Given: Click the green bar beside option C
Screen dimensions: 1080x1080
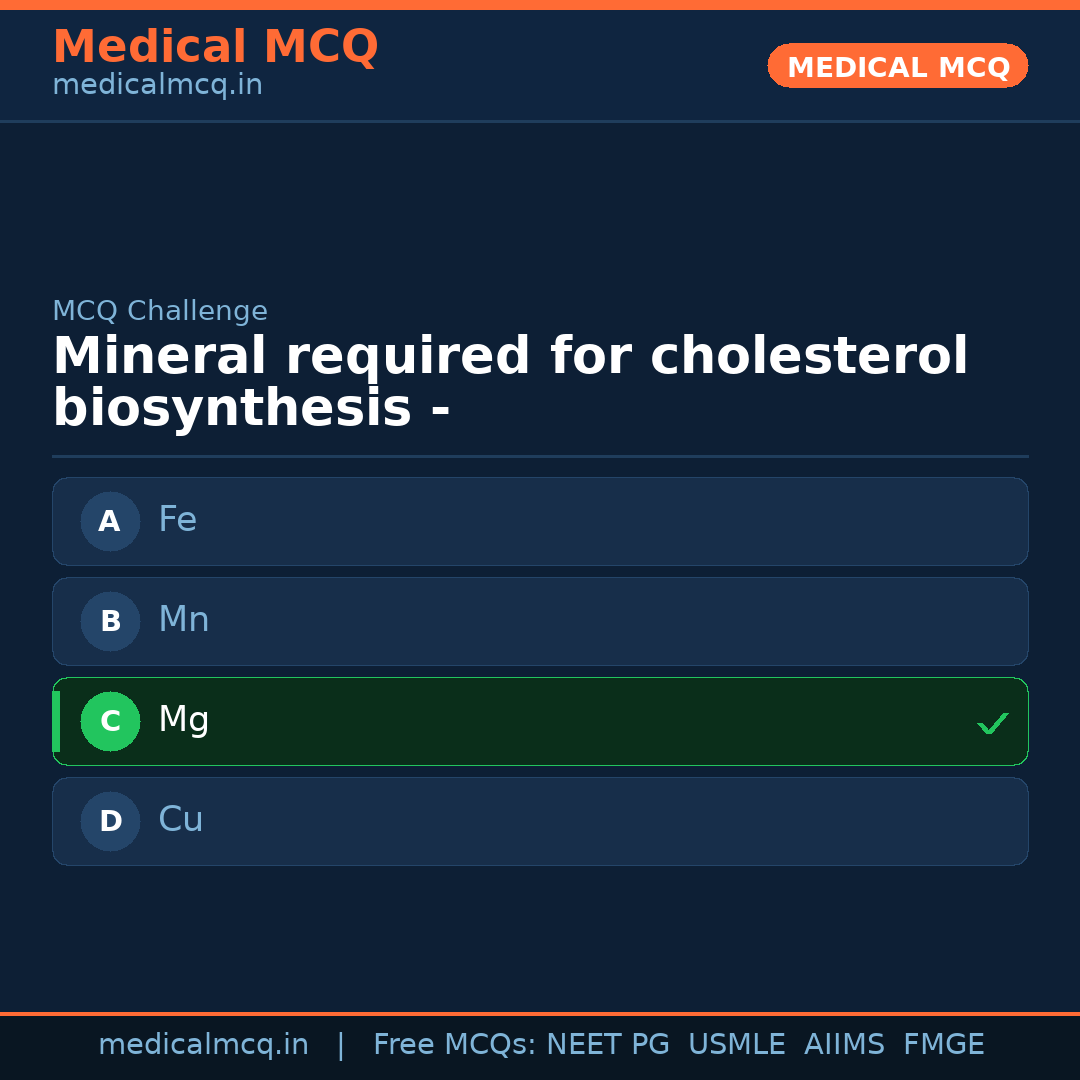Looking at the screenshot, I should pos(55,721).
